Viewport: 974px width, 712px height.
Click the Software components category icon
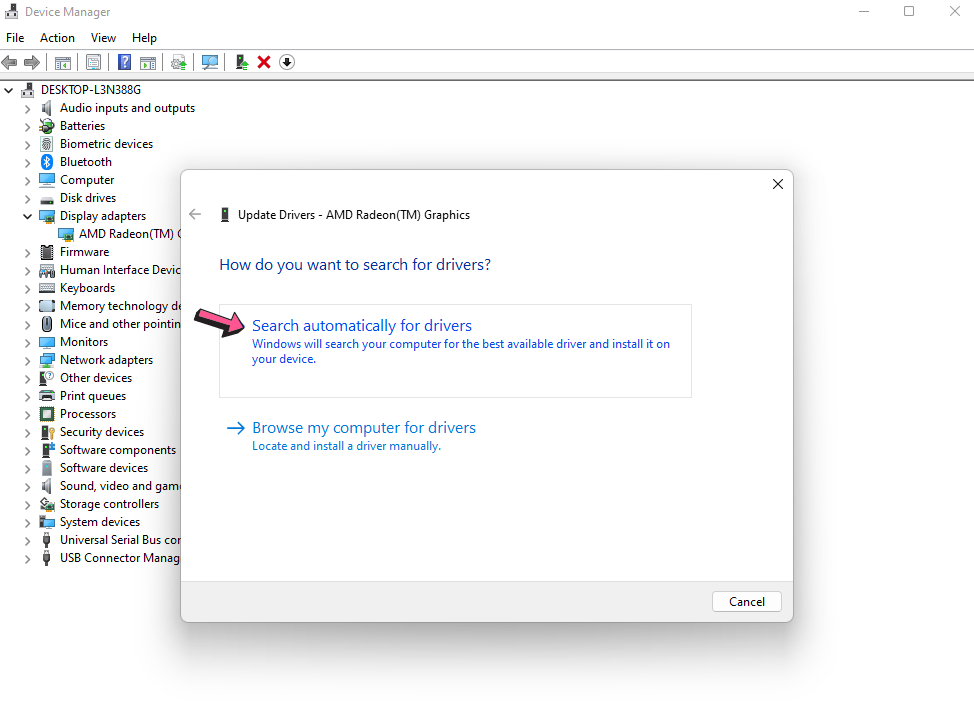click(47, 450)
